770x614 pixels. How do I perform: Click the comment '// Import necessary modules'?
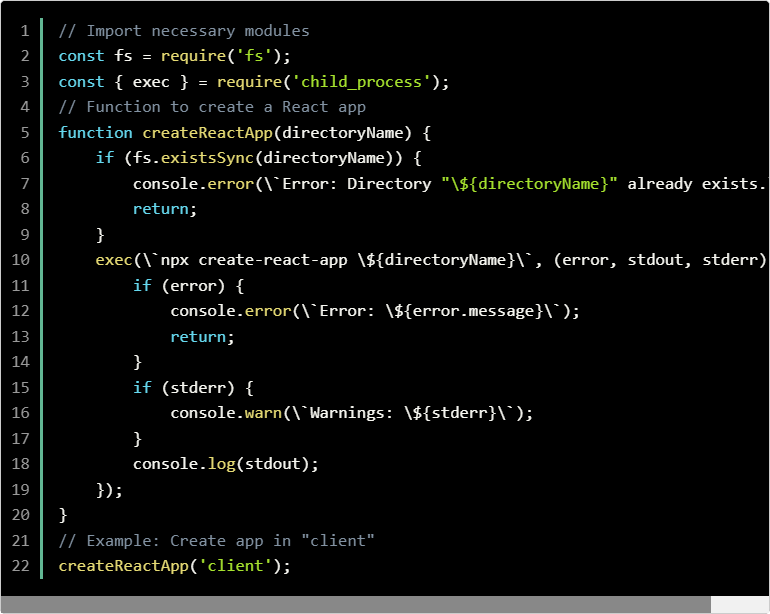pos(184,31)
